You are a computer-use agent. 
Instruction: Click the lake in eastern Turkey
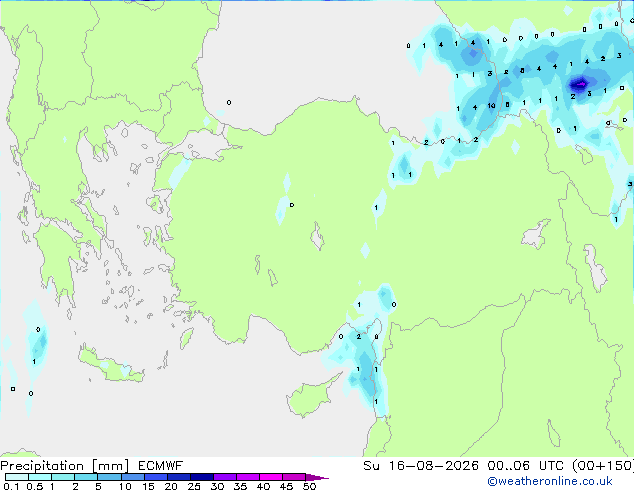point(536,234)
